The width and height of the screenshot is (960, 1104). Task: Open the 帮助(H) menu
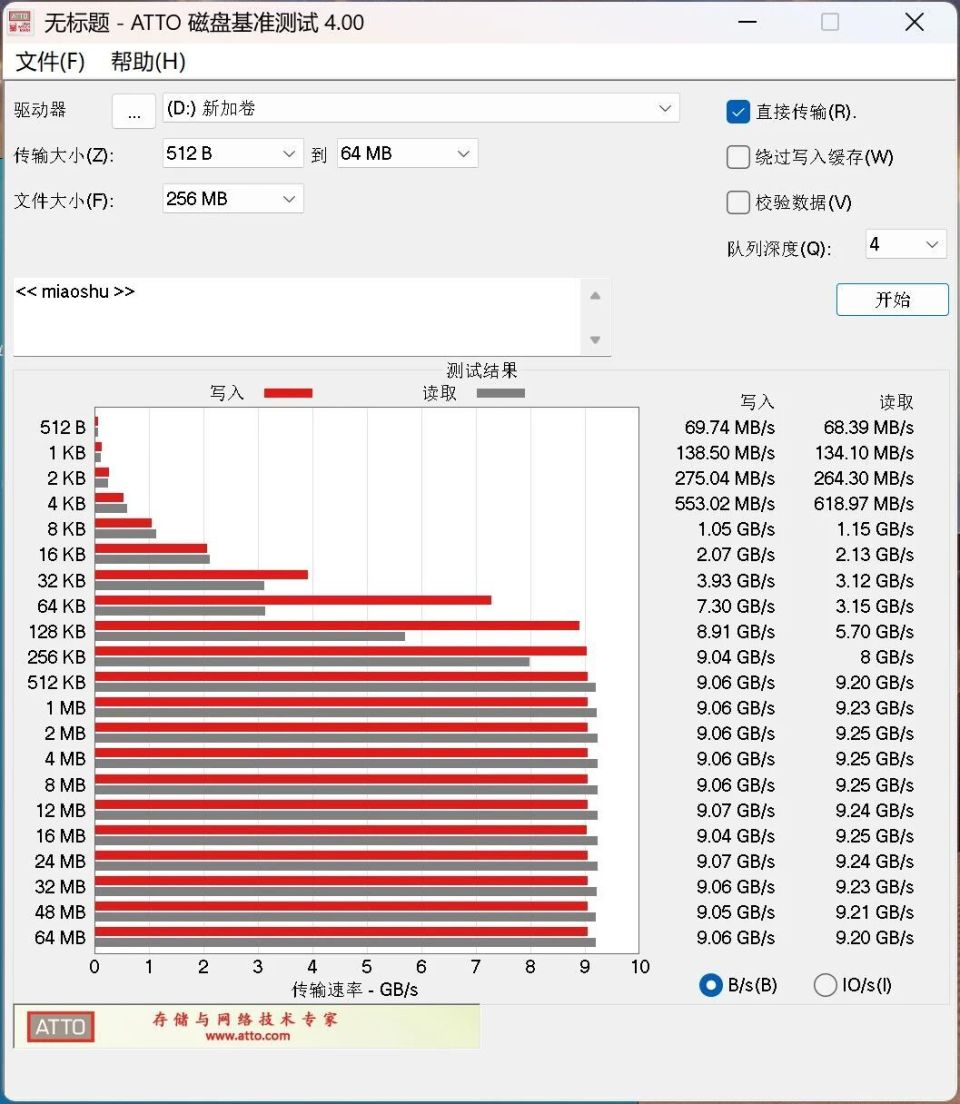pos(146,61)
